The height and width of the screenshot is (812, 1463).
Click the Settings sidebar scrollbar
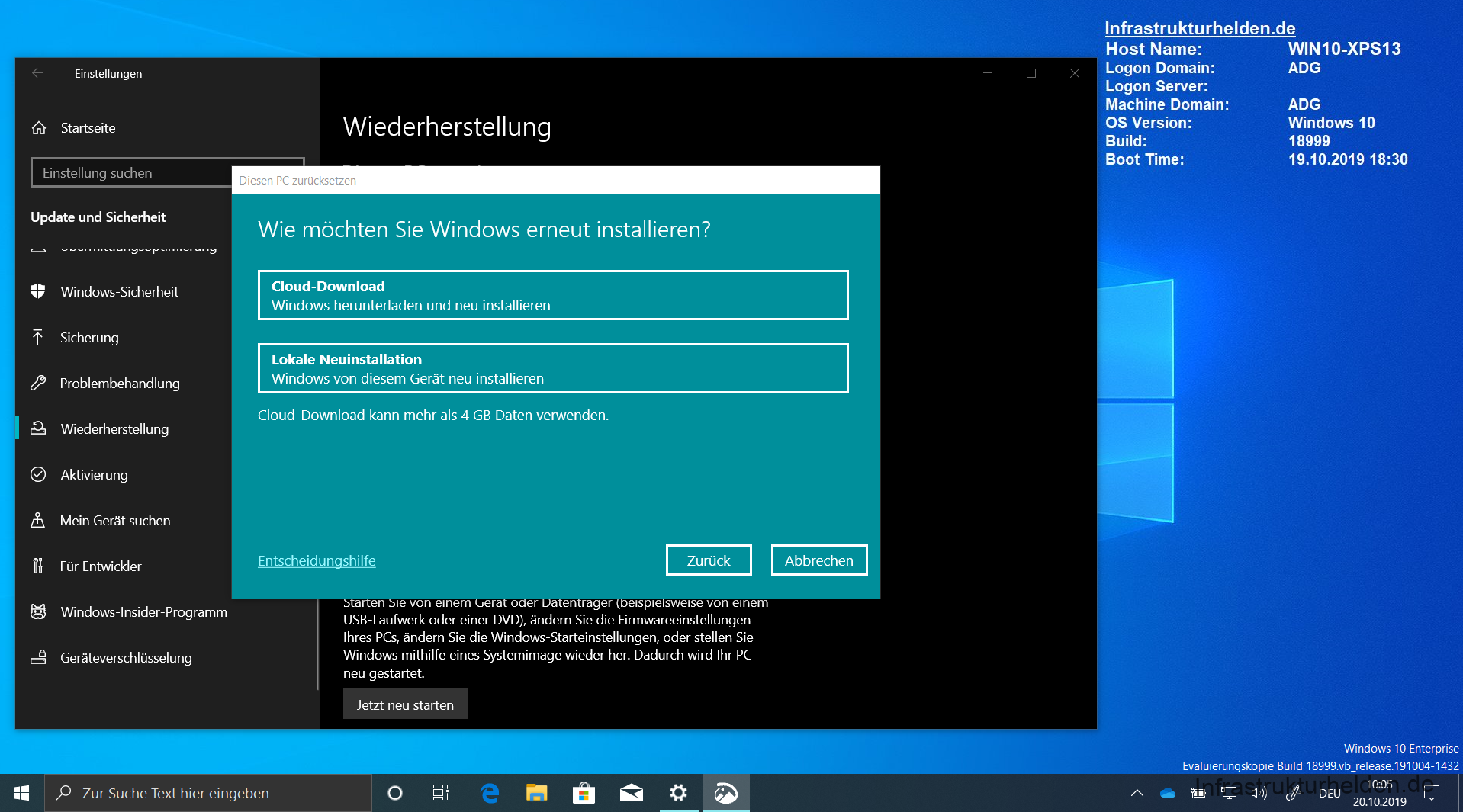pos(317,644)
